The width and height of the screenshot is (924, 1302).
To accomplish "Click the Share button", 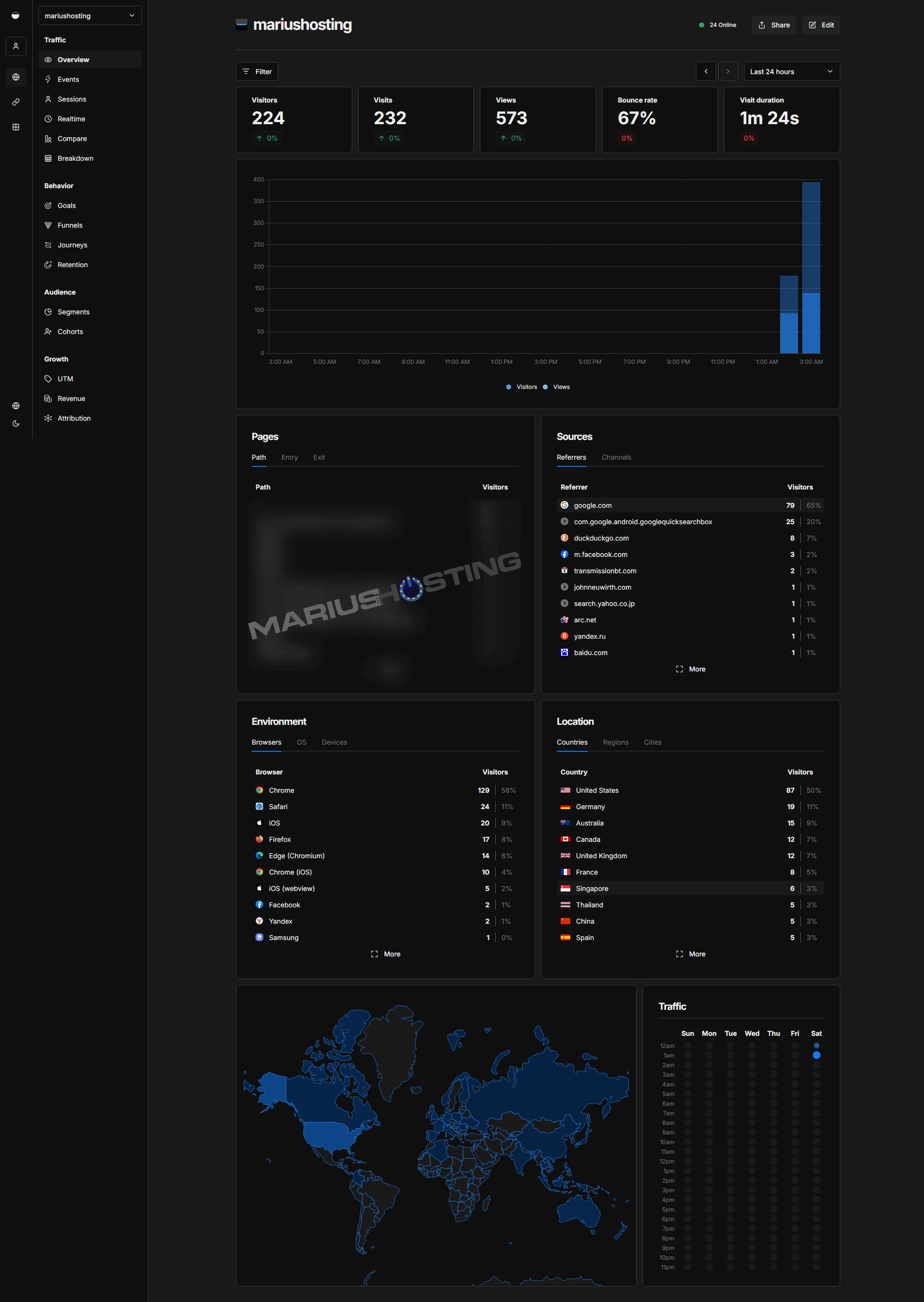I will tap(774, 25).
